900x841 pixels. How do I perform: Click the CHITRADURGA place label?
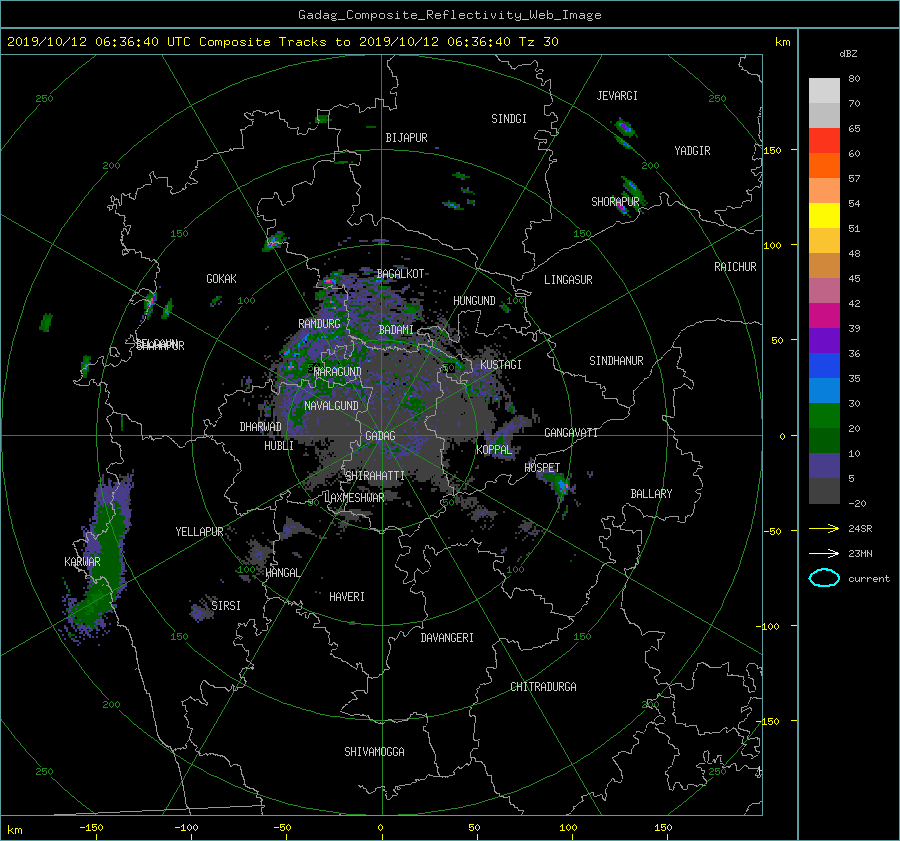[543, 687]
